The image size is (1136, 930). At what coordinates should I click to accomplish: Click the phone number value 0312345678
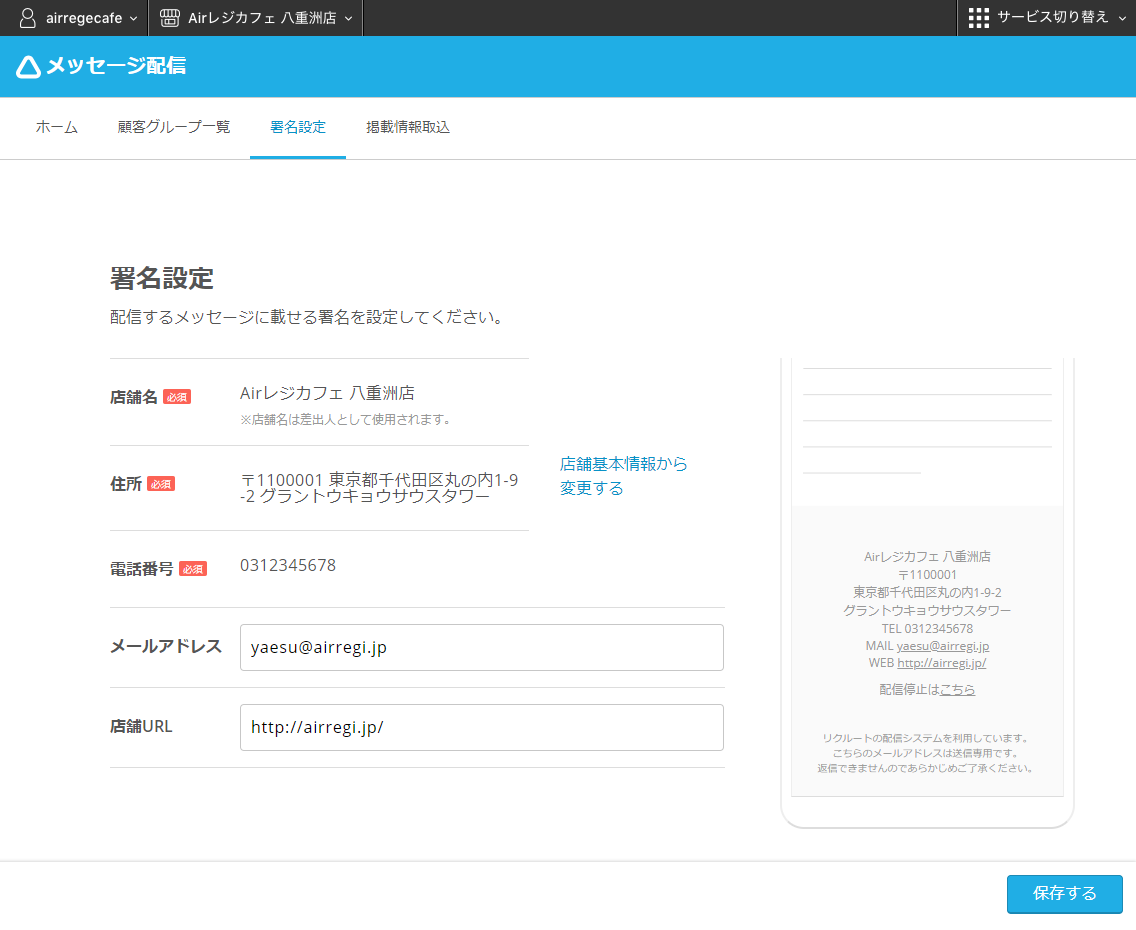[288, 566]
